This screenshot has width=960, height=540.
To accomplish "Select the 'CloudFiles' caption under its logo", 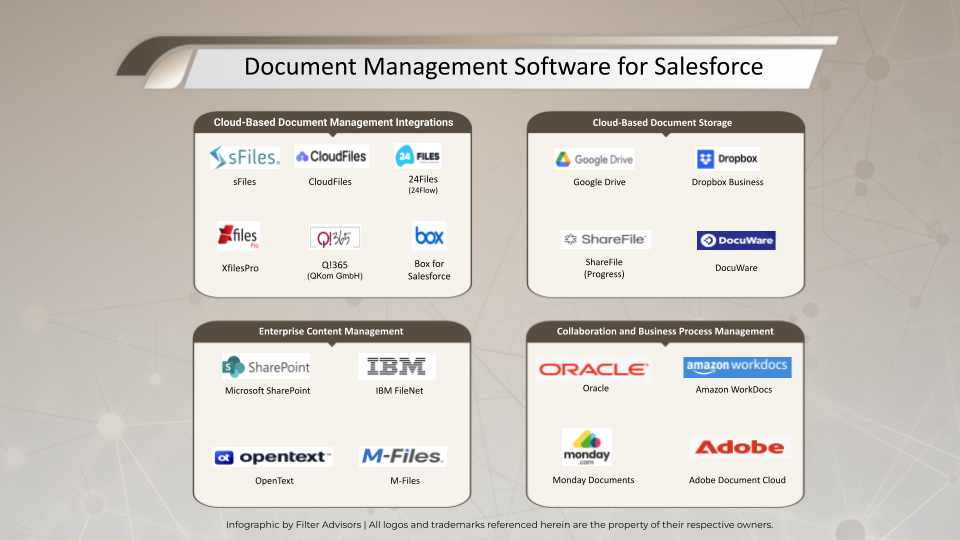I will tap(330, 182).
